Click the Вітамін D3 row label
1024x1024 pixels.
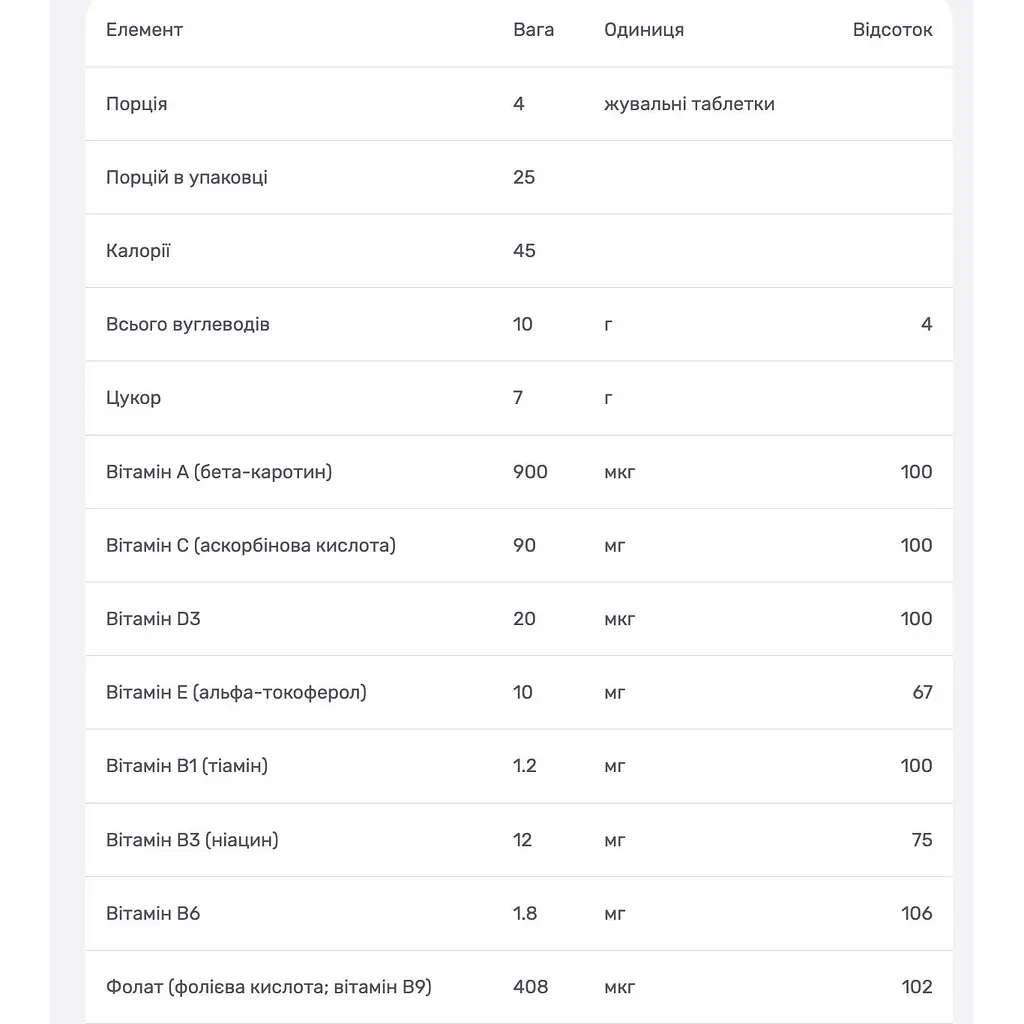(153, 618)
